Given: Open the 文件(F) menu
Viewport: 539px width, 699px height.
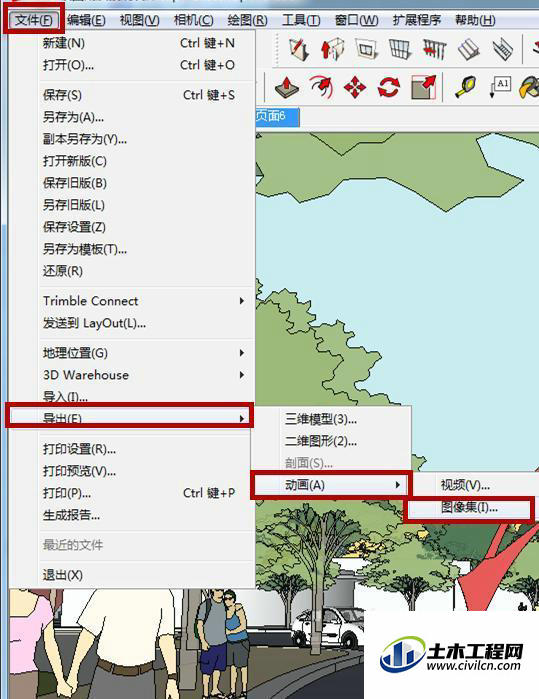Looking at the screenshot, I should click(x=34, y=20).
